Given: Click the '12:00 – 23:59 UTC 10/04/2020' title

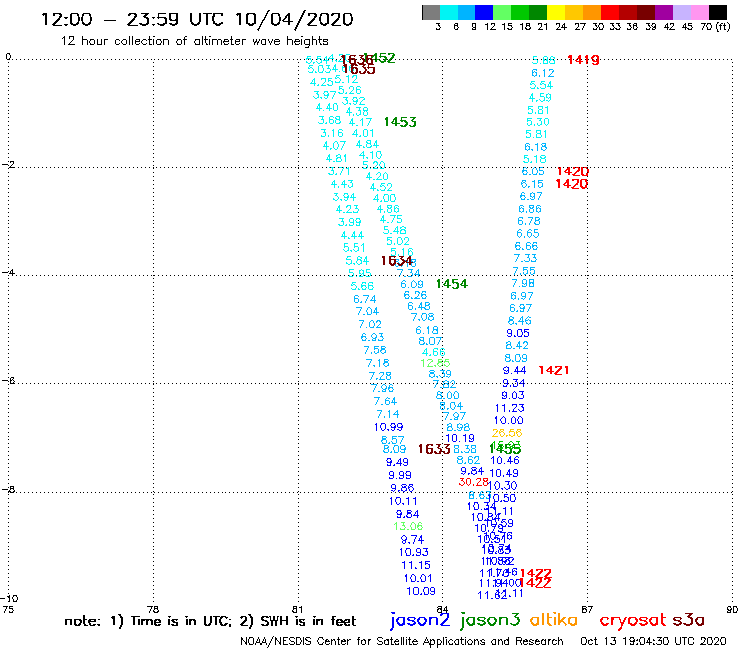Looking at the screenshot, I should tap(197, 19).
